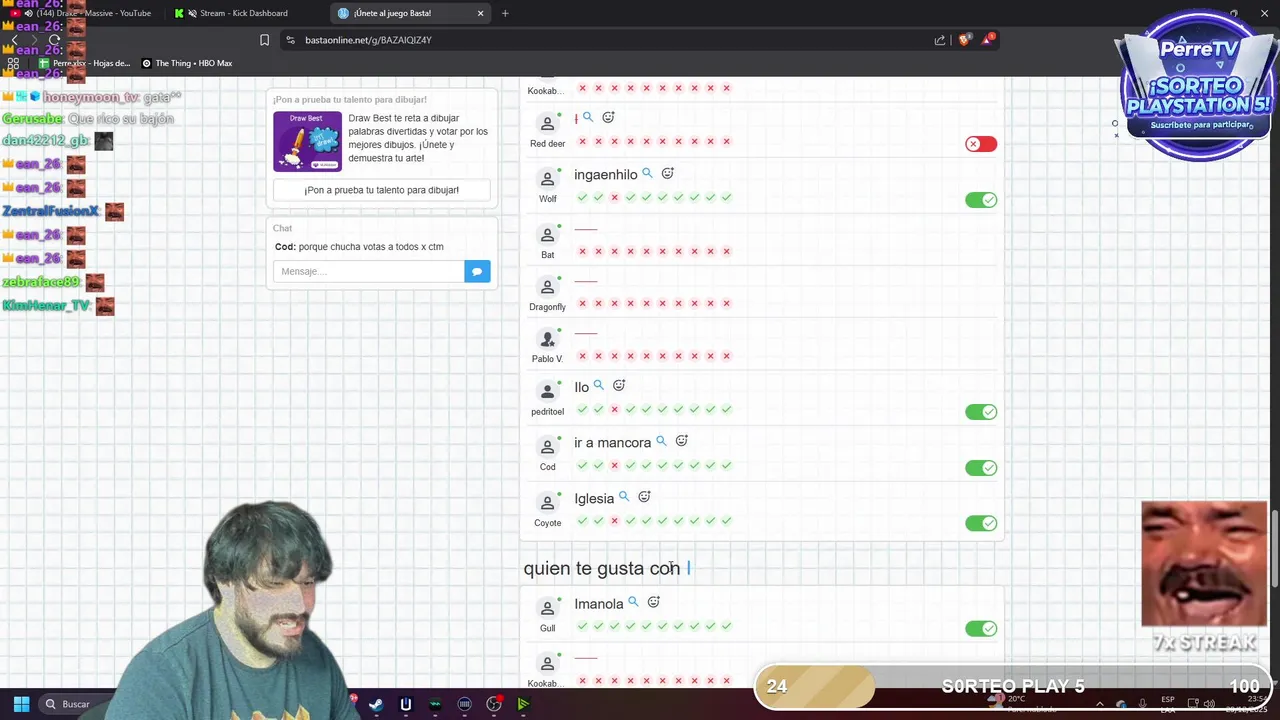Toggle vote for Red deer's answer
Viewport: 1280px width, 720px height.
(981, 144)
